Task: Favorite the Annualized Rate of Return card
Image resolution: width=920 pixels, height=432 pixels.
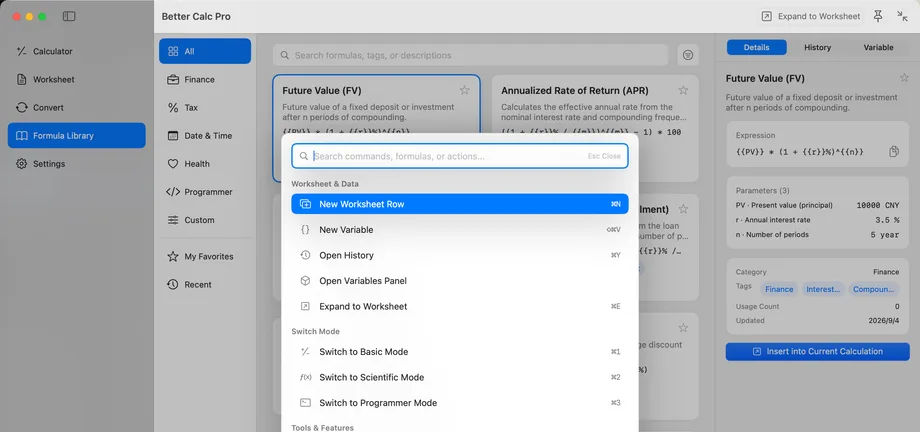Action: [x=683, y=90]
